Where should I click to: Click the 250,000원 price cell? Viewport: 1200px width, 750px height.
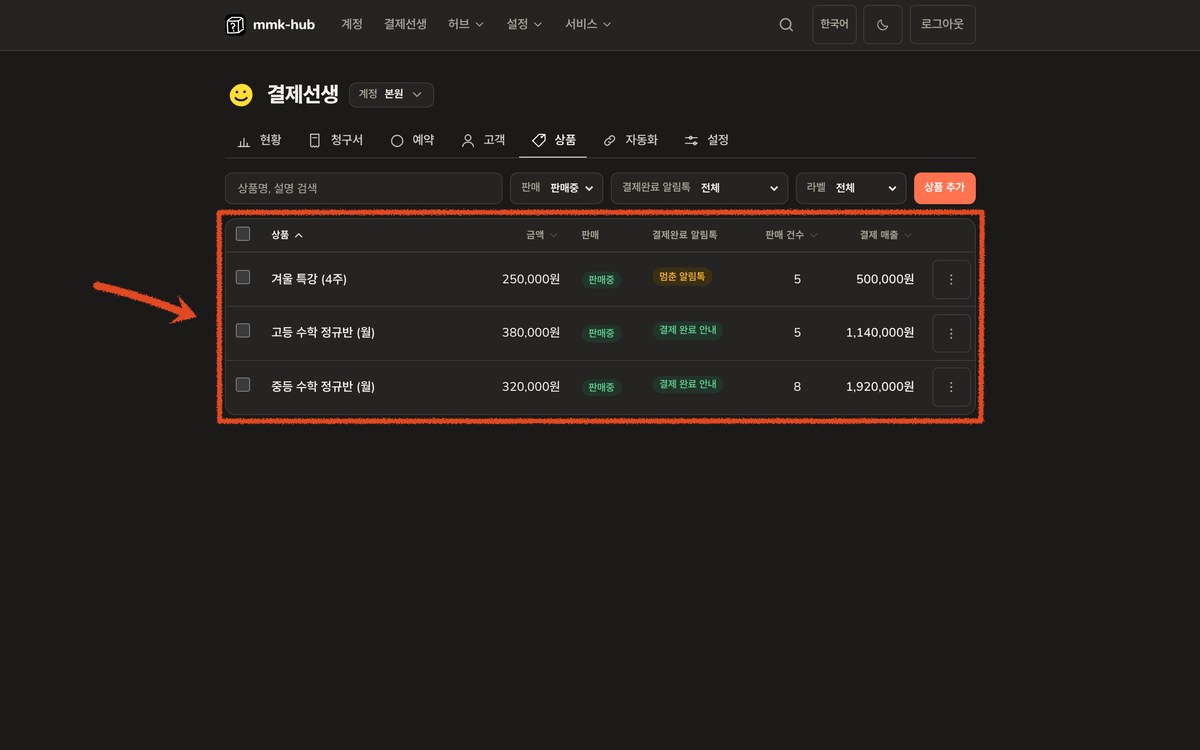point(531,279)
